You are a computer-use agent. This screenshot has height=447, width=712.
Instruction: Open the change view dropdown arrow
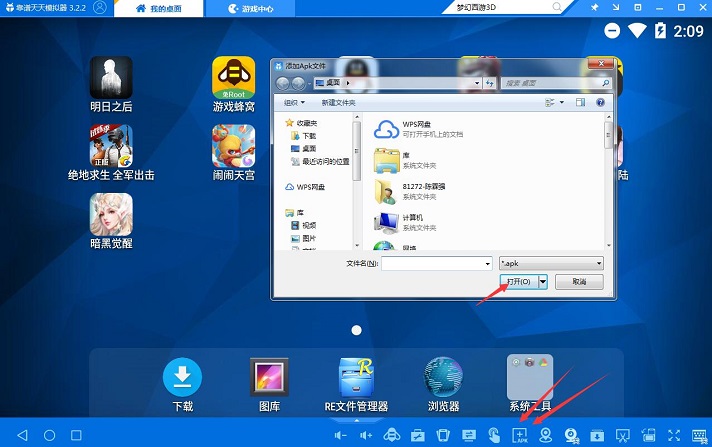[562, 103]
